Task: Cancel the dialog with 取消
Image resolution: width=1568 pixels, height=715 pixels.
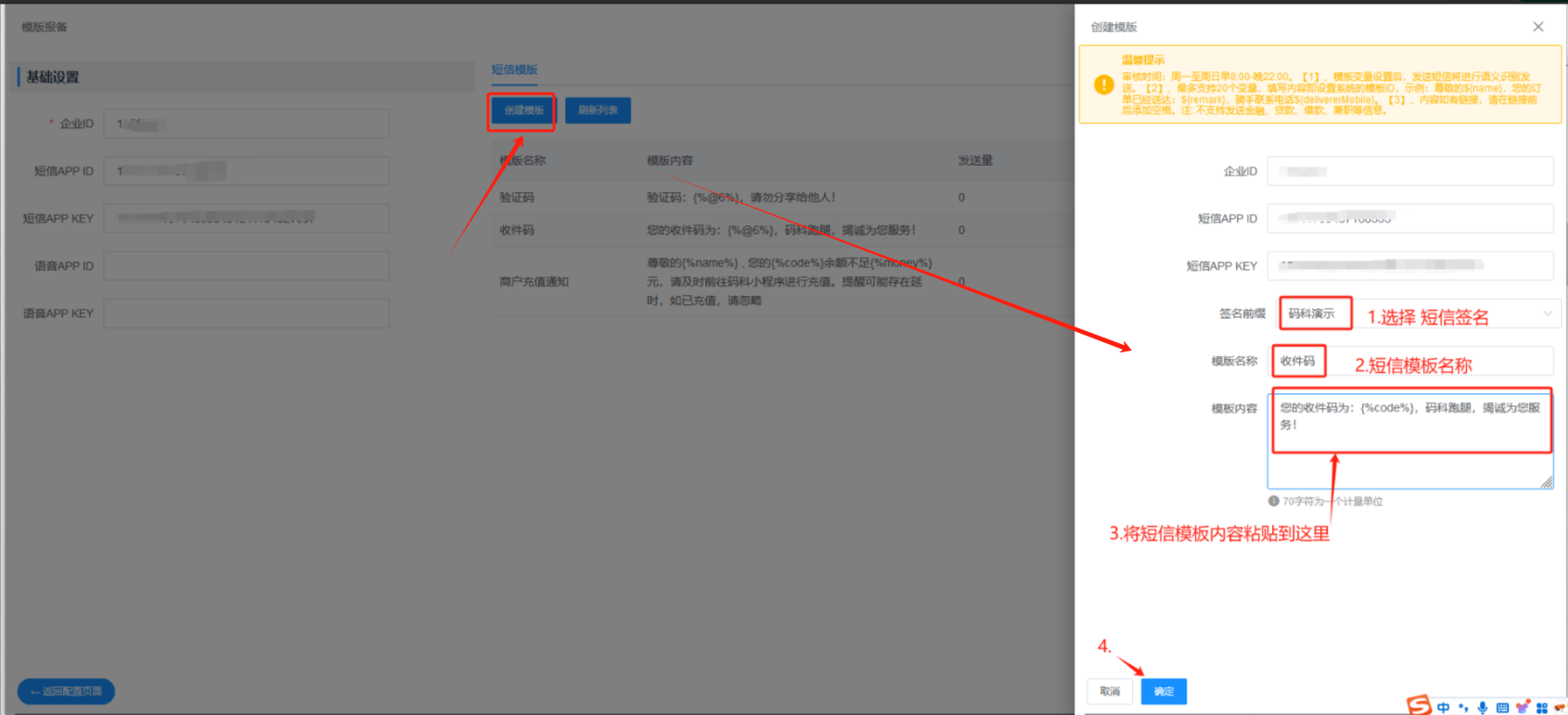Action: [x=1110, y=691]
